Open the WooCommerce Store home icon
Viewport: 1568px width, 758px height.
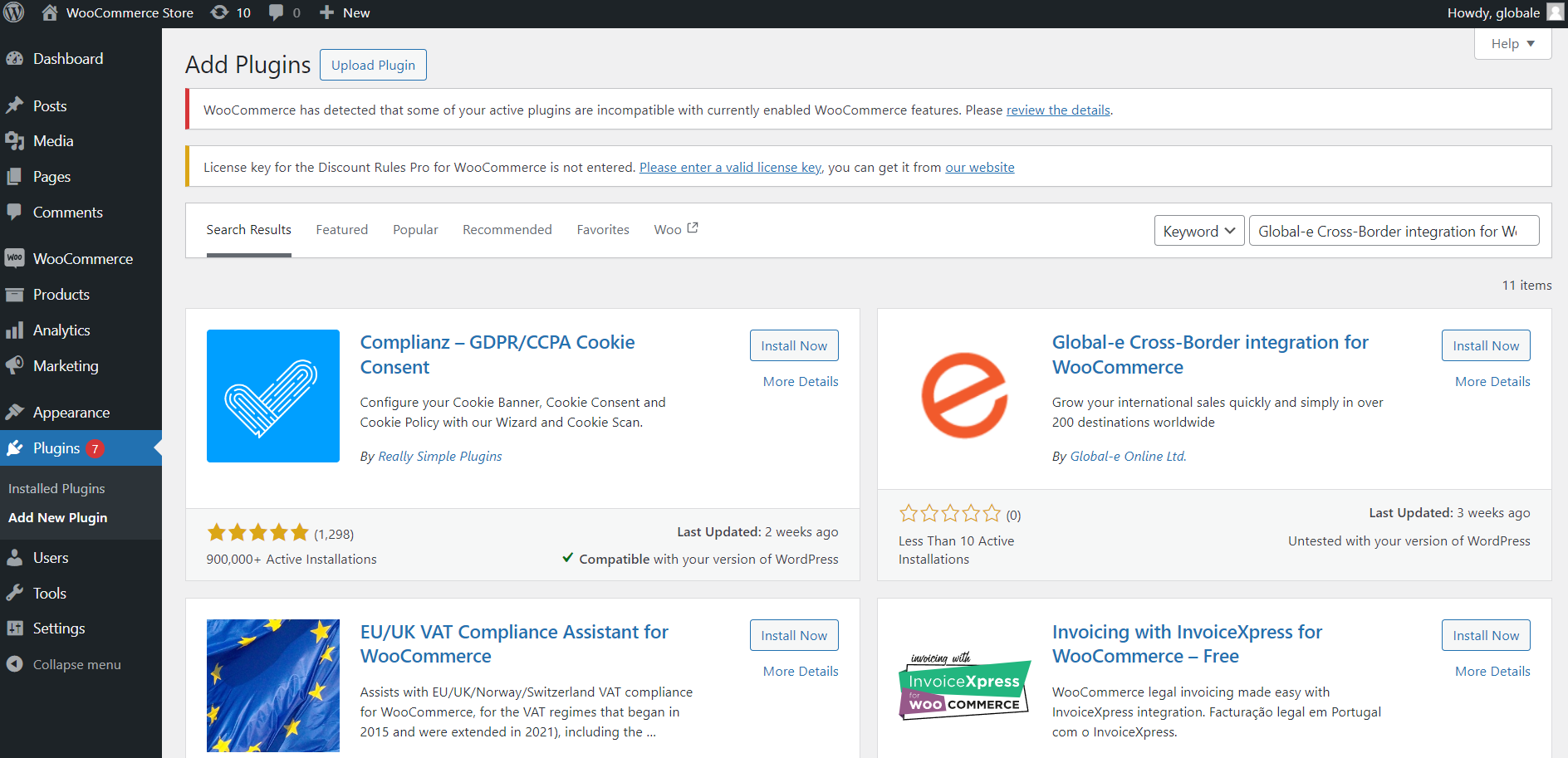tap(50, 12)
